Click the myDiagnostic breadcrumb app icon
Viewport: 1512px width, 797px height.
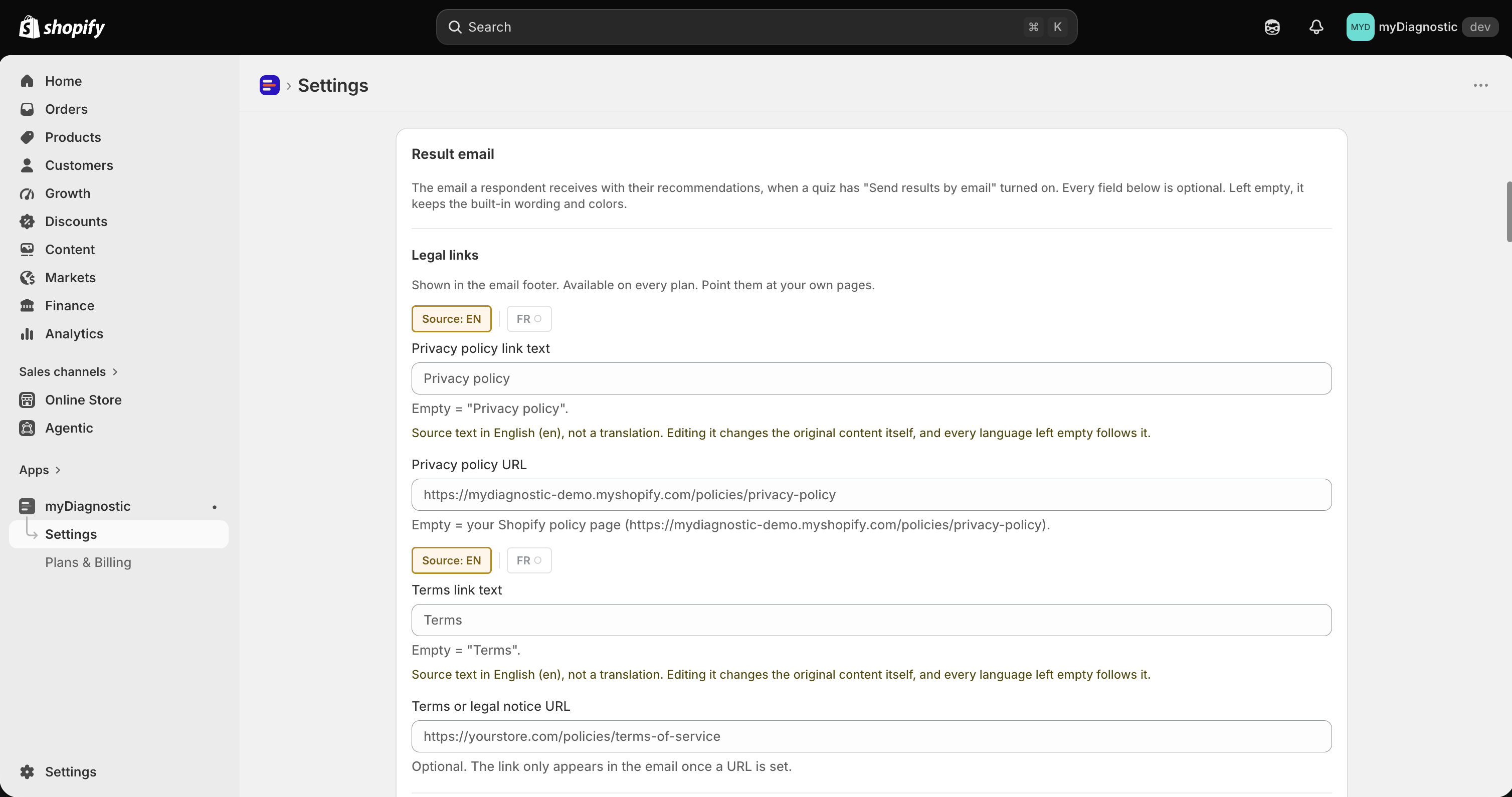coord(269,85)
